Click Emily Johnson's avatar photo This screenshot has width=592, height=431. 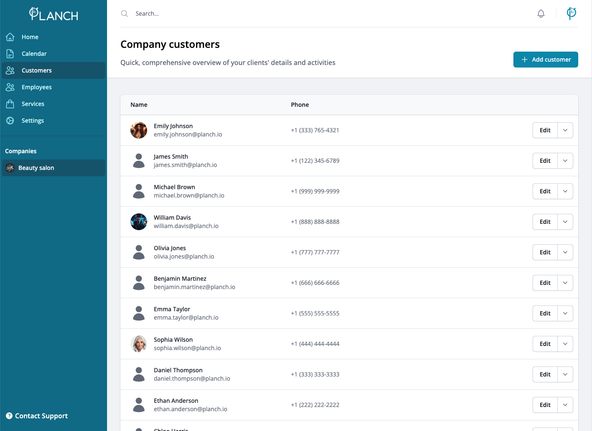[x=139, y=130]
